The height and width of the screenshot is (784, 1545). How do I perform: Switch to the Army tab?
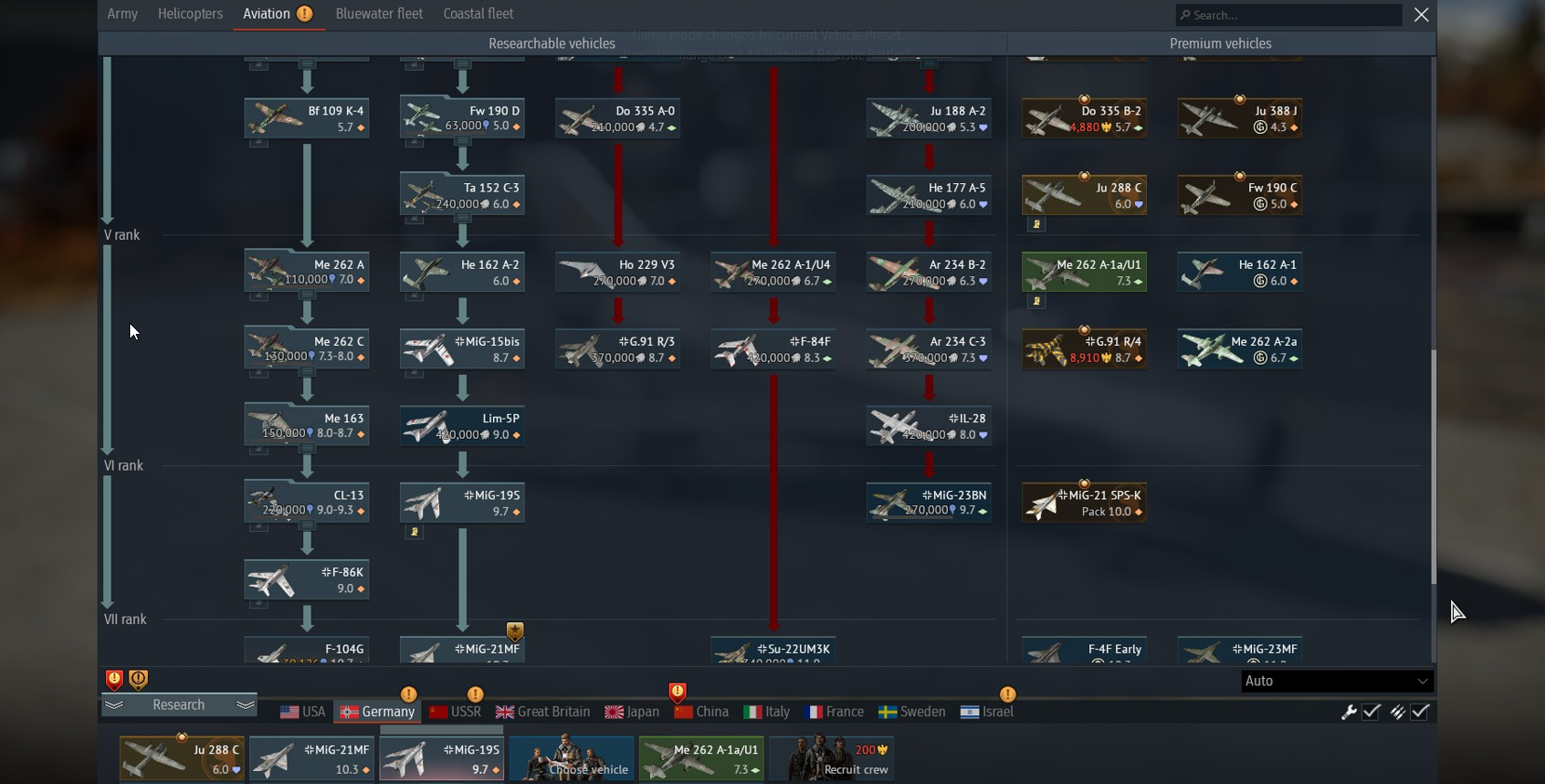coord(123,14)
